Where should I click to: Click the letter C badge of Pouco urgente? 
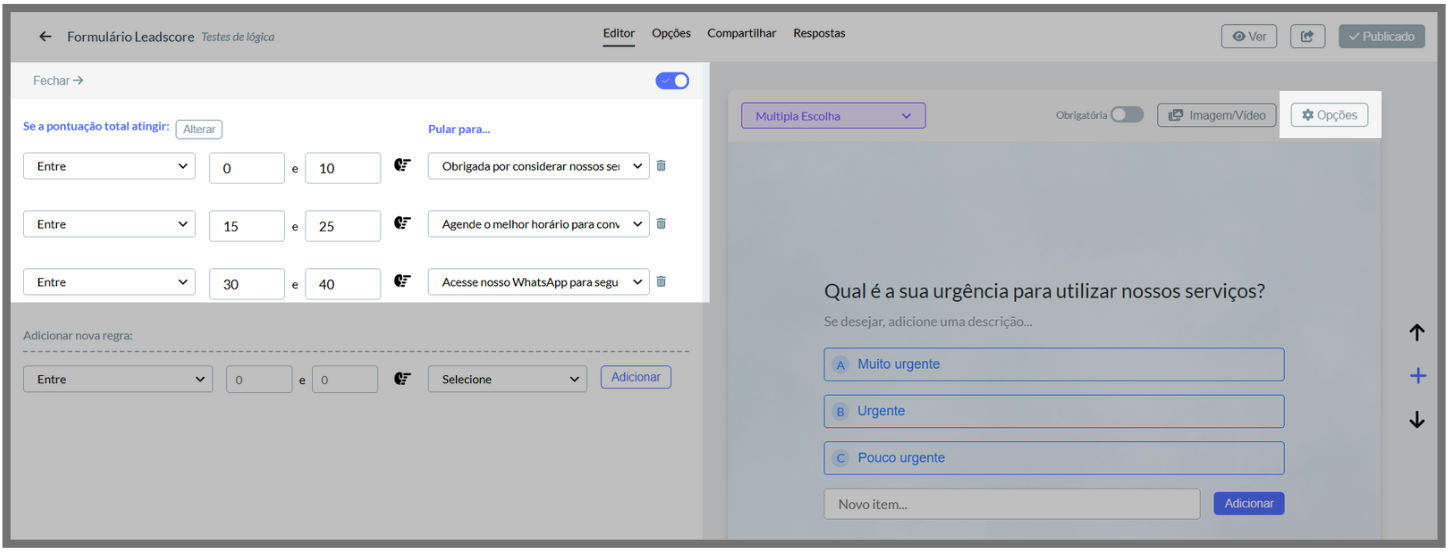841,459
